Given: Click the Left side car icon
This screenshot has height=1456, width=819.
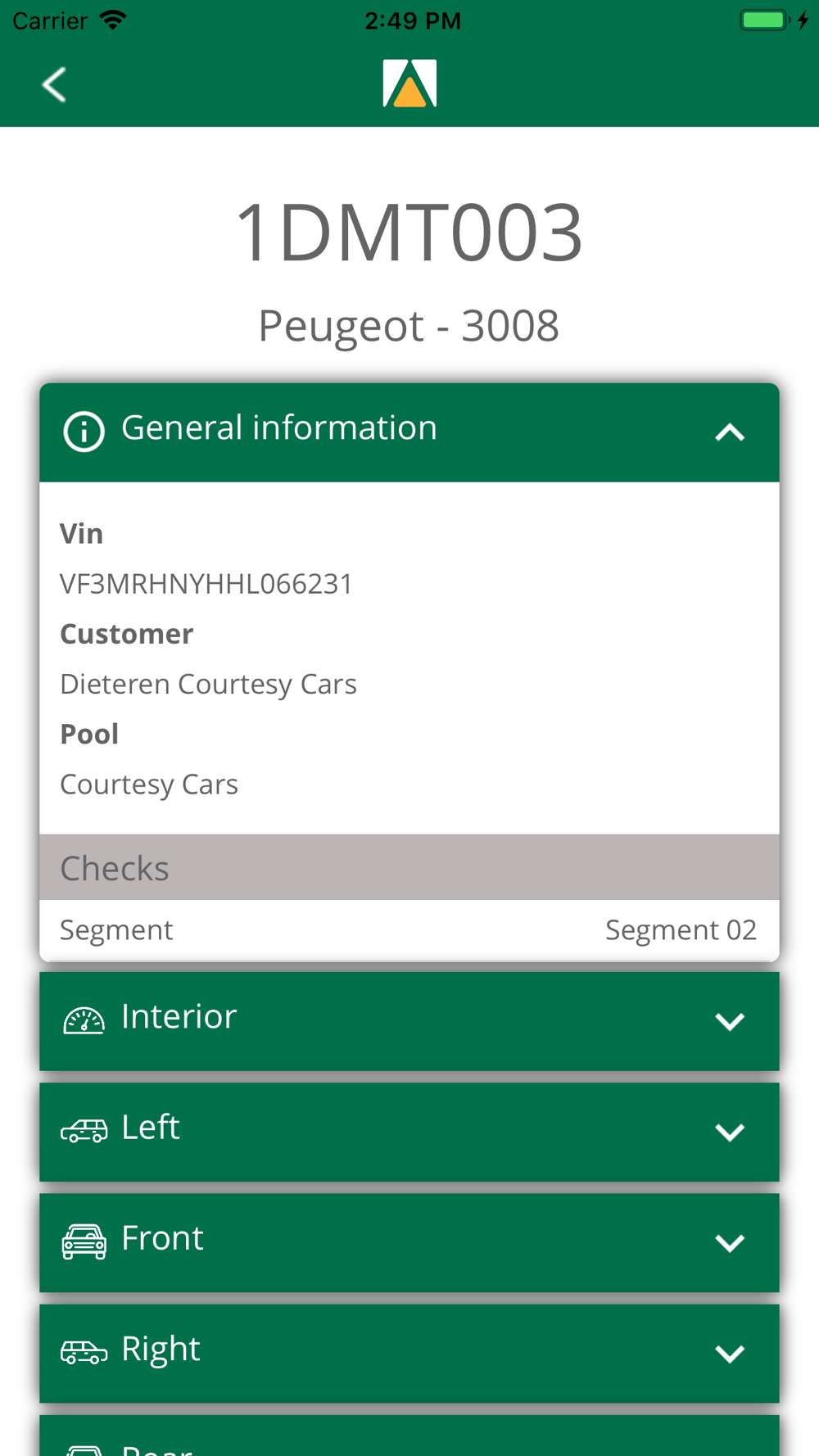Looking at the screenshot, I should click(x=84, y=1131).
